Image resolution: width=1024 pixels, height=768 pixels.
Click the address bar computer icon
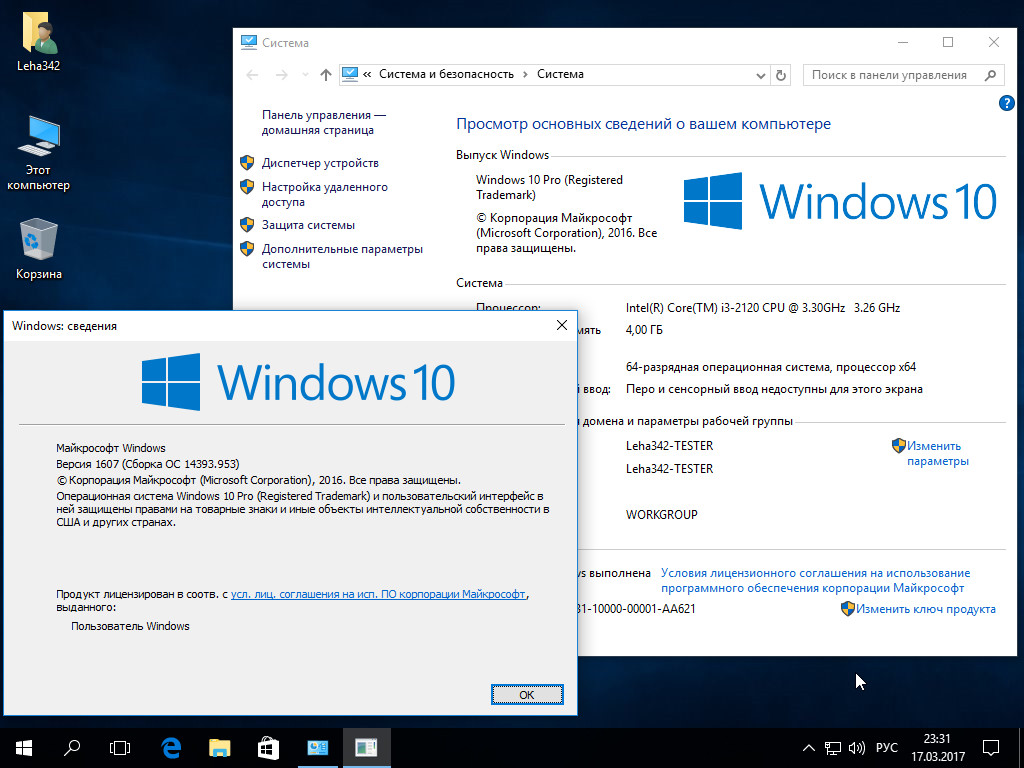(x=350, y=74)
